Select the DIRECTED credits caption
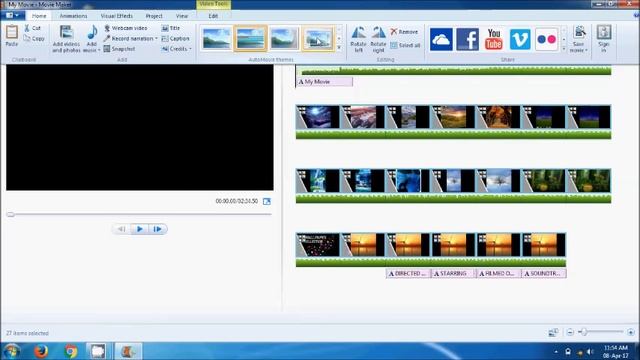The height and width of the screenshot is (360, 640). (x=408, y=273)
